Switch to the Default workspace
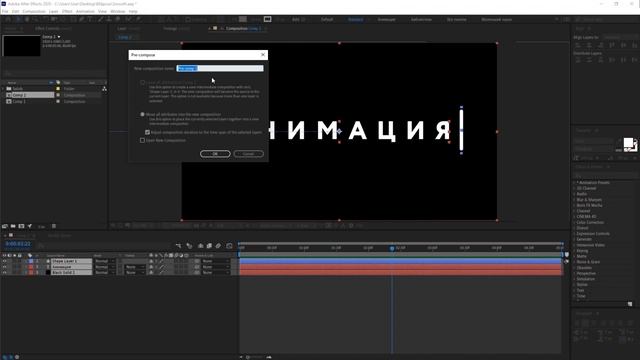This screenshot has width=640, height=360. 327,20
